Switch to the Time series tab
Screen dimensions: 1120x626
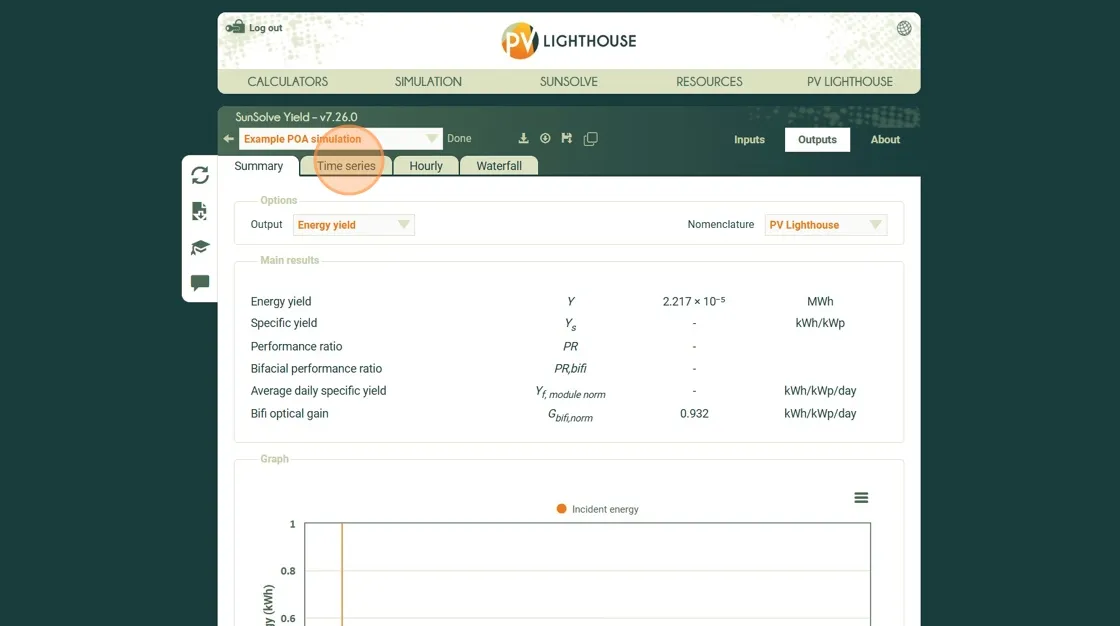tap(346, 166)
